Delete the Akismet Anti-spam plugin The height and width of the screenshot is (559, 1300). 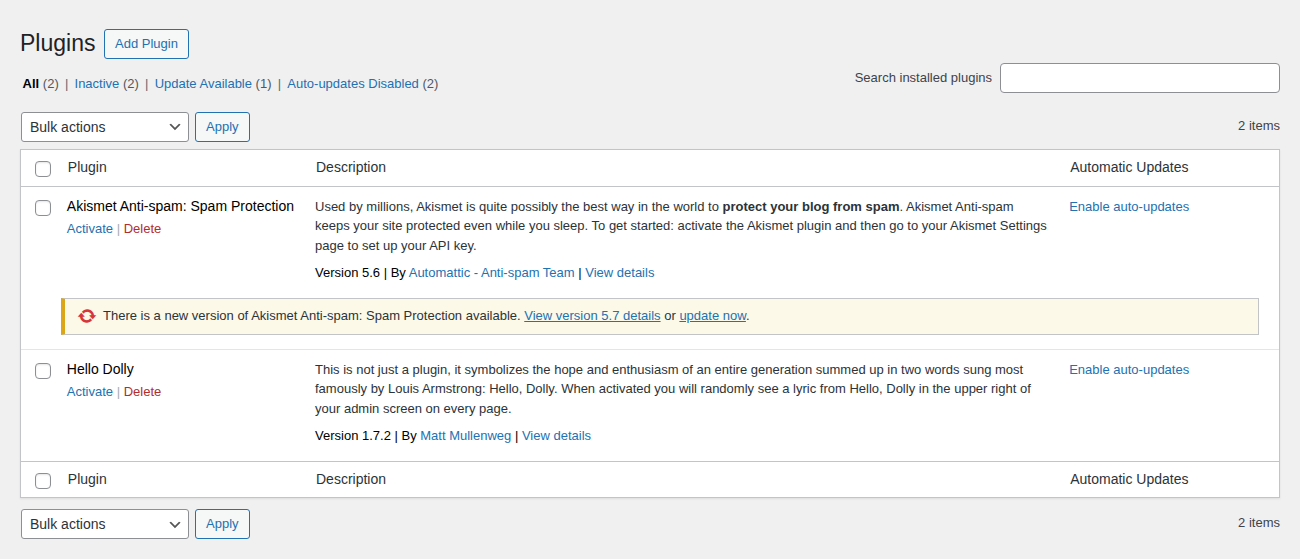coord(142,229)
